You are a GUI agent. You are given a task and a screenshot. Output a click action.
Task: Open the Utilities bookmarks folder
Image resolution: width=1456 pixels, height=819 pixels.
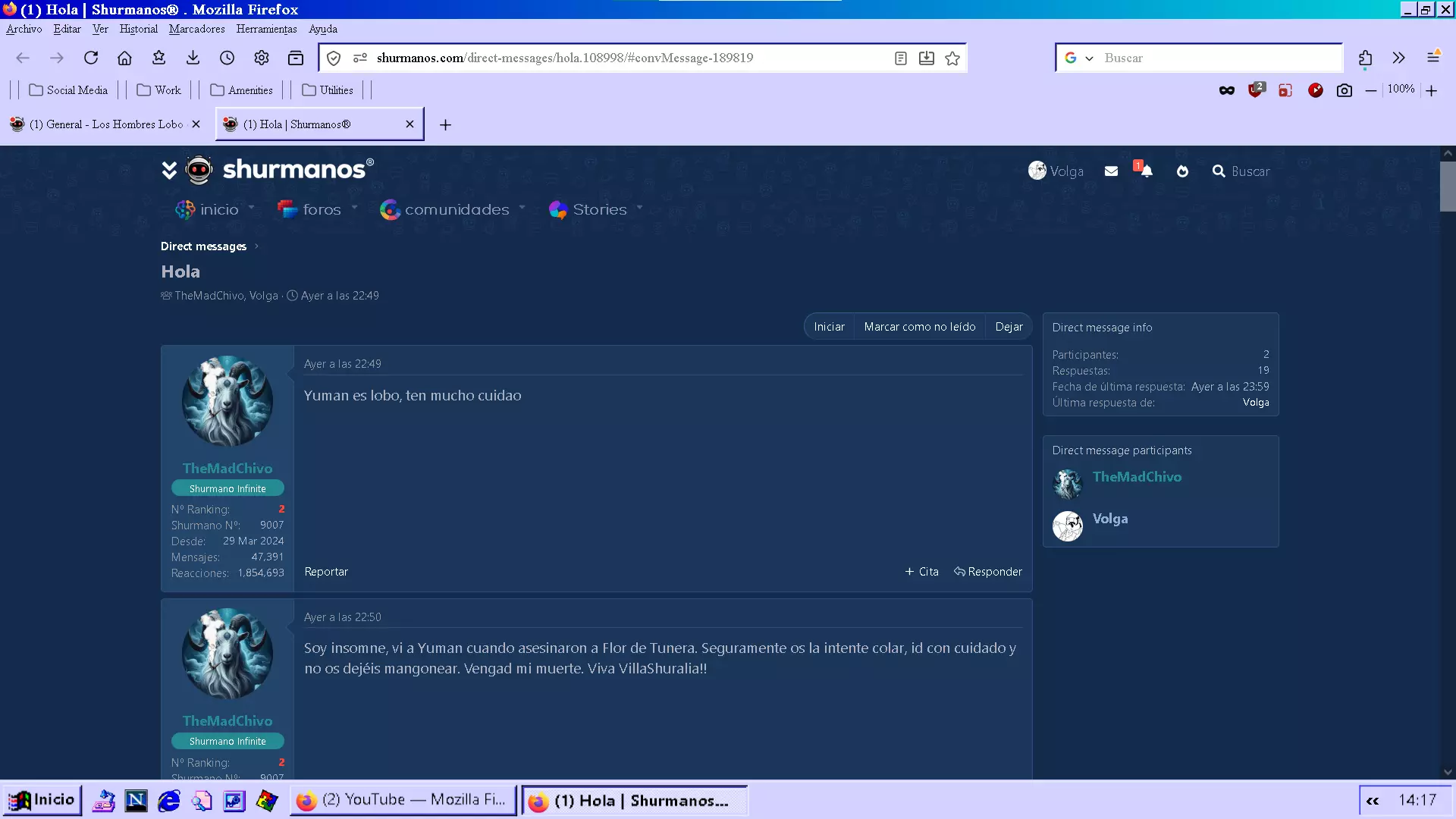click(x=328, y=90)
